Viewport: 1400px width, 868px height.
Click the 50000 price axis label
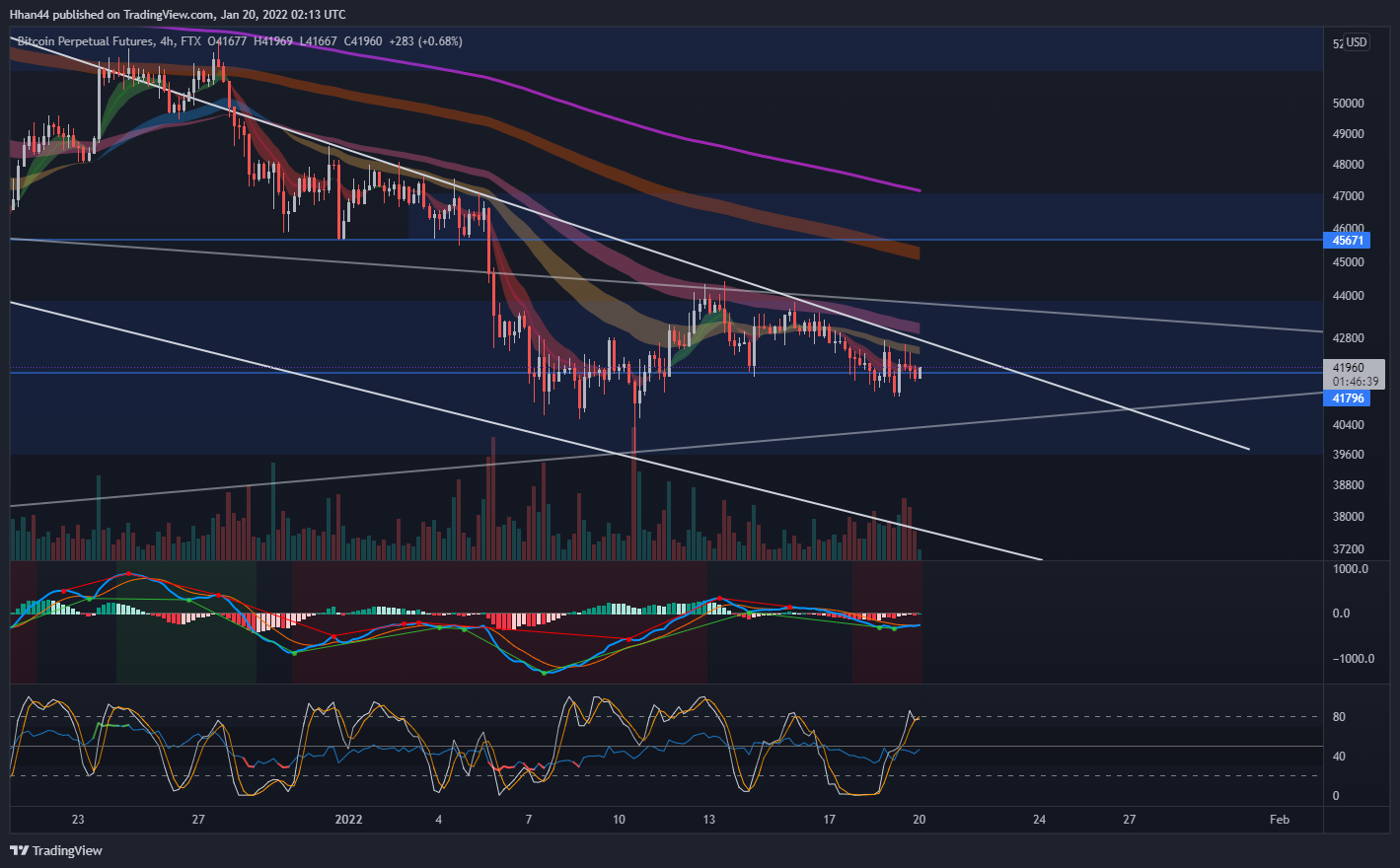click(1348, 104)
